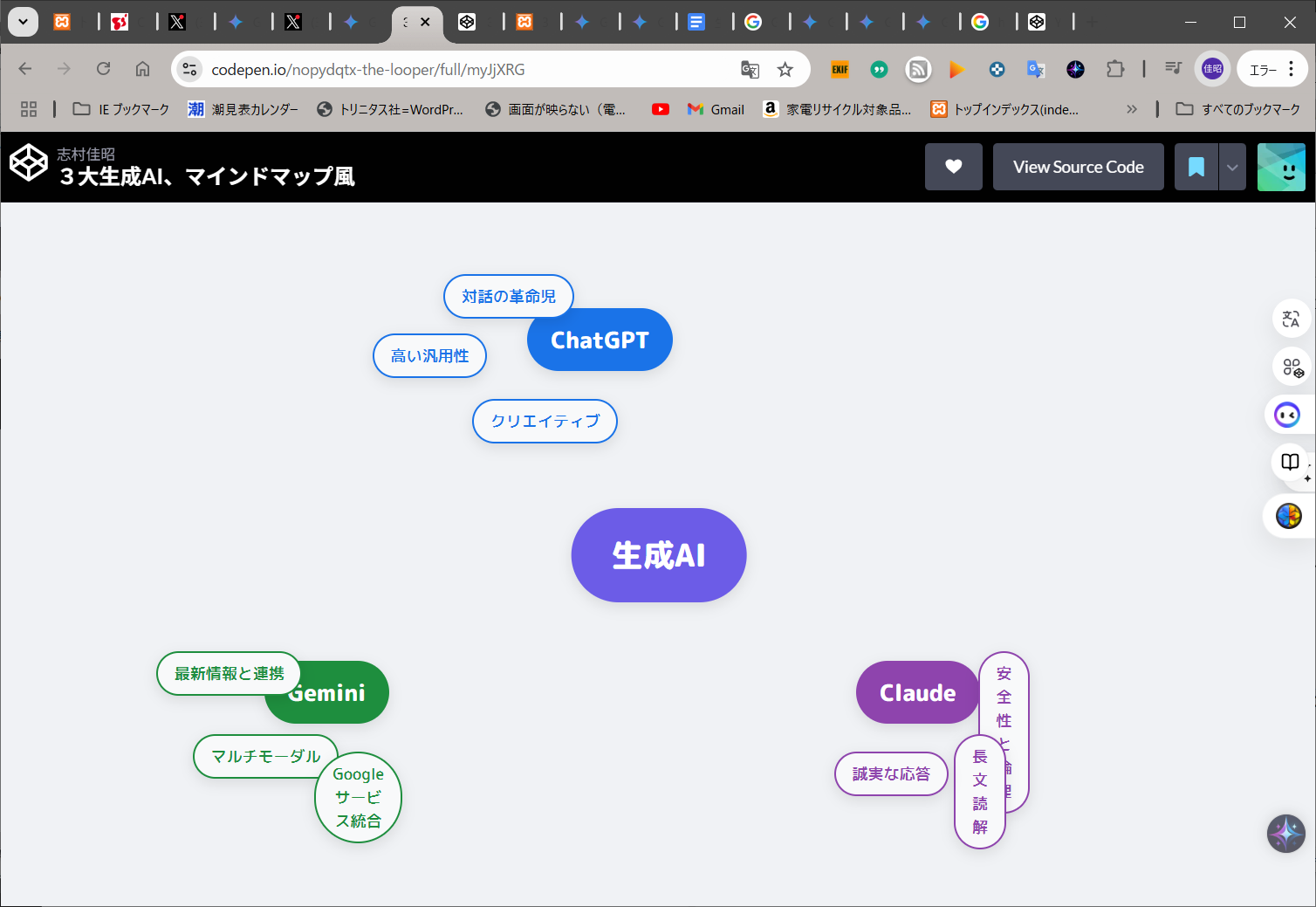Open the View Source Code button
Screen dimensions: 1316x907
tap(1078, 167)
